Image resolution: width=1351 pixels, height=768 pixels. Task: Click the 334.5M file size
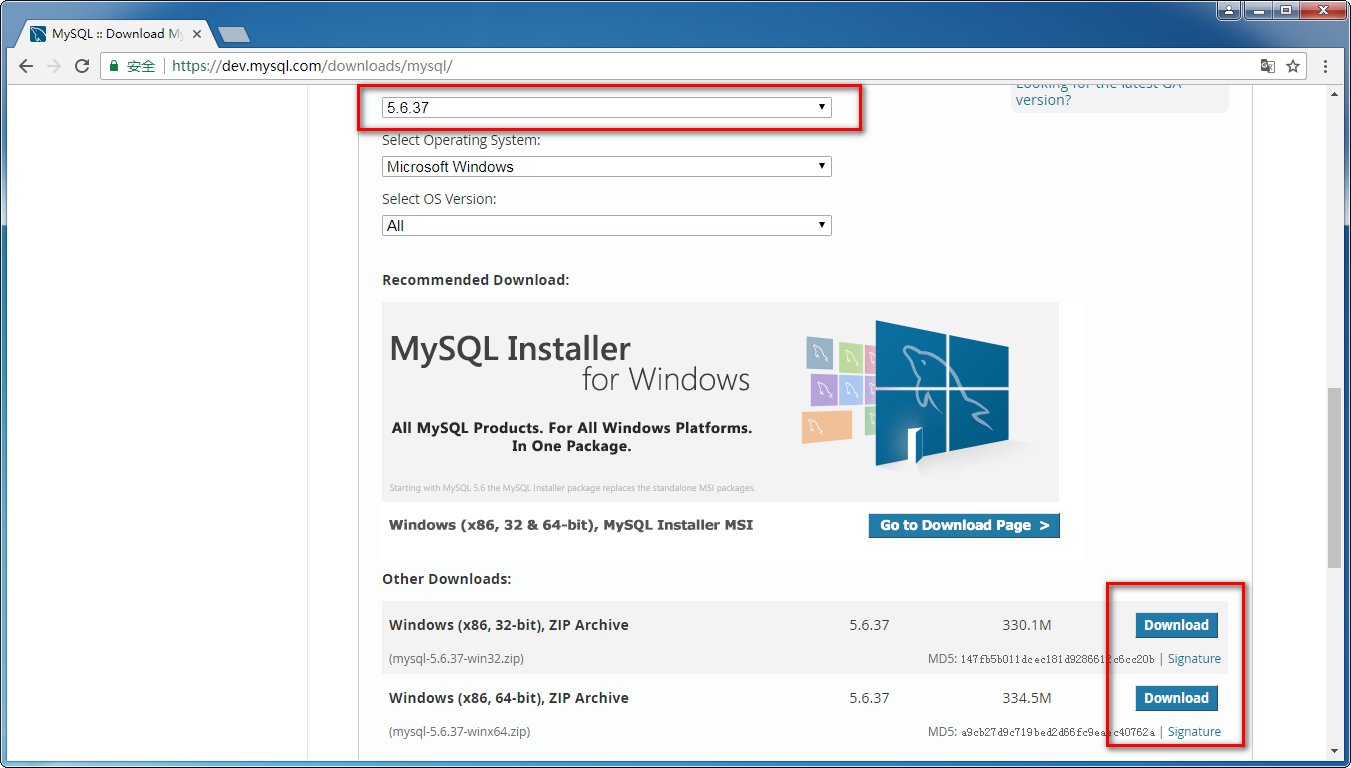click(1027, 698)
